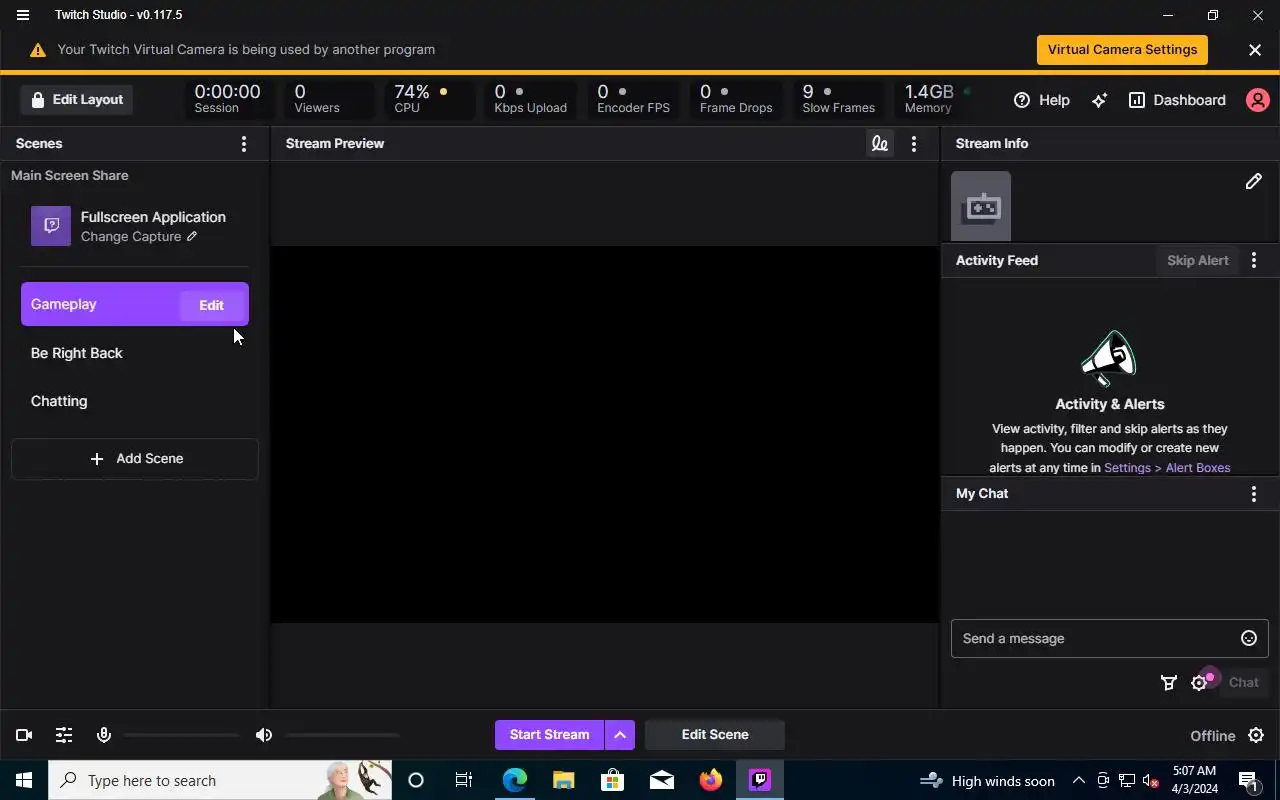Click the sparkle what's new icon
The image size is (1280, 800).
click(x=1099, y=100)
